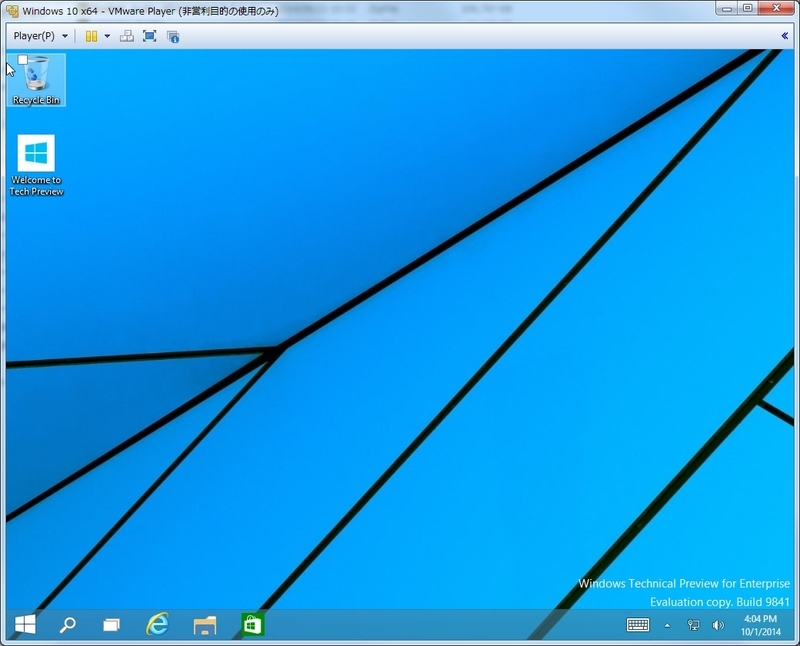The height and width of the screenshot is (646, 800).
Task: Click the network status tray icon
Action: pyautogui.click(x=693, y=625)
